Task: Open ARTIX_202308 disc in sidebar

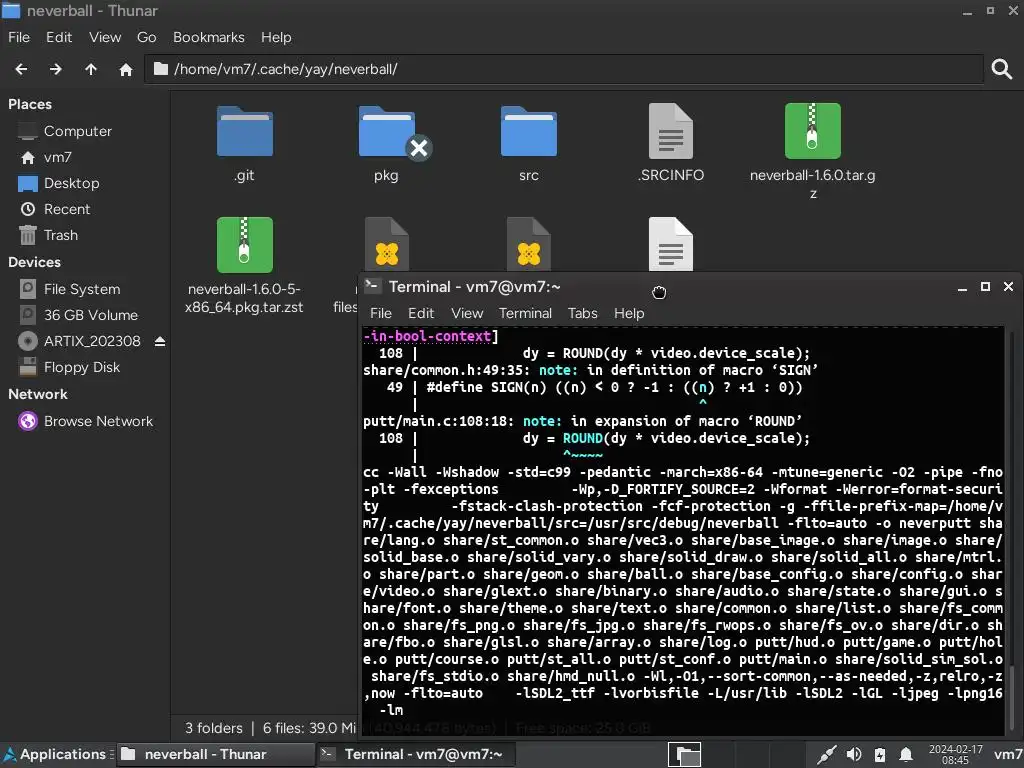Action: (x=91, y=341)
